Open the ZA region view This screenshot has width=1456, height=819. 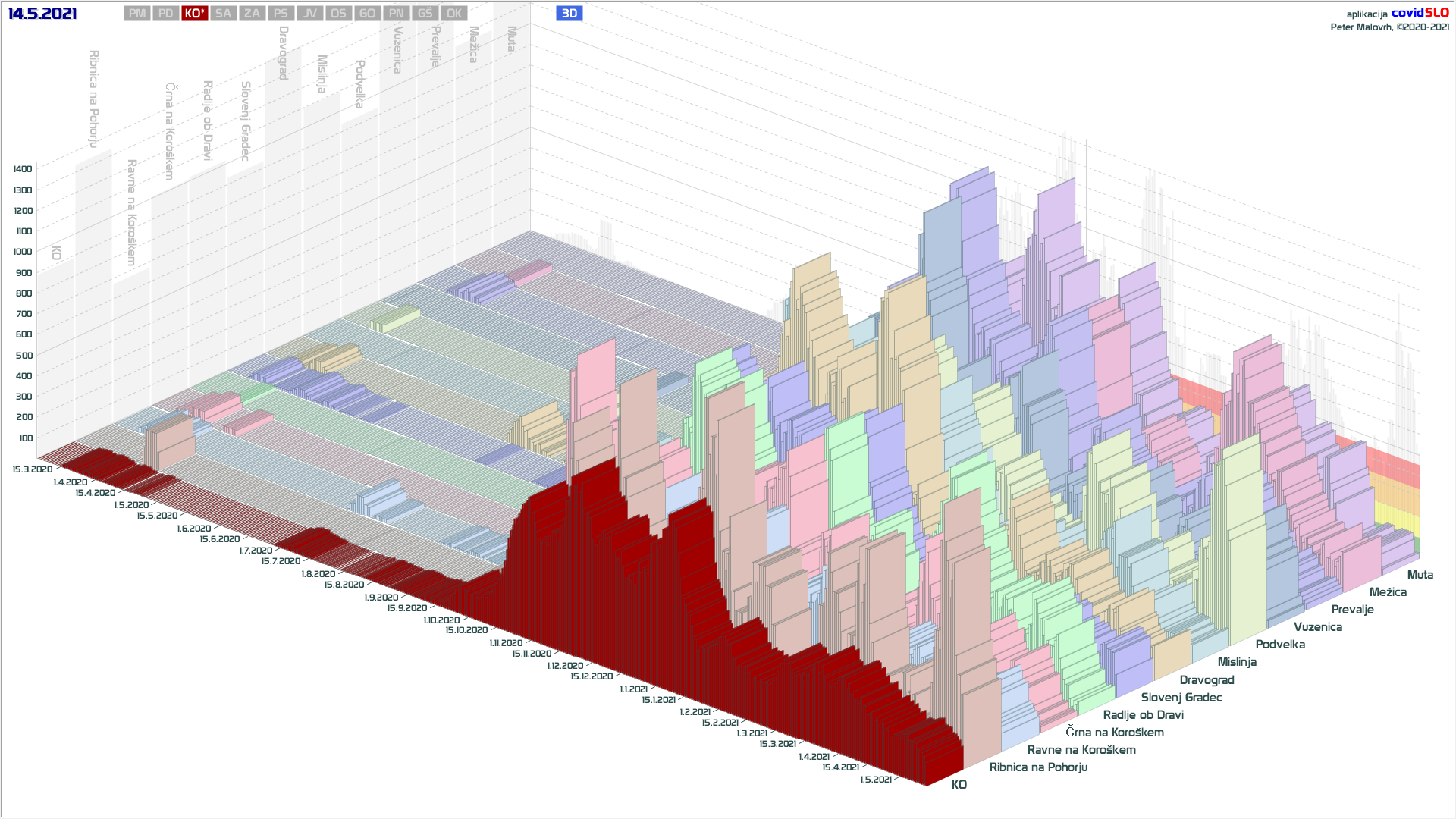pos(252,14)
